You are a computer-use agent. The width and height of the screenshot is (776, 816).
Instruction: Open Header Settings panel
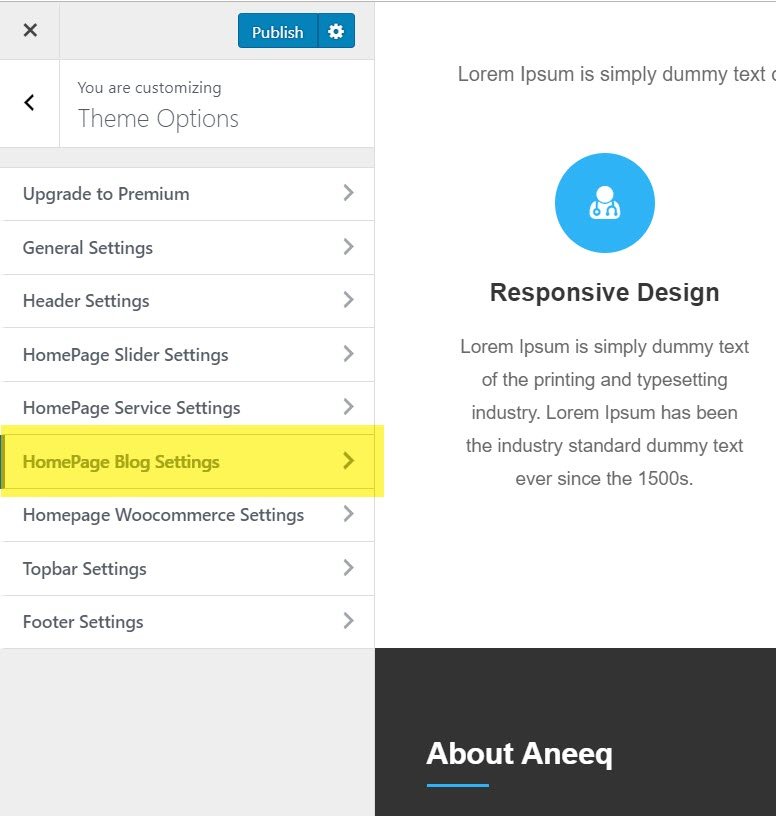coord(86,301)
